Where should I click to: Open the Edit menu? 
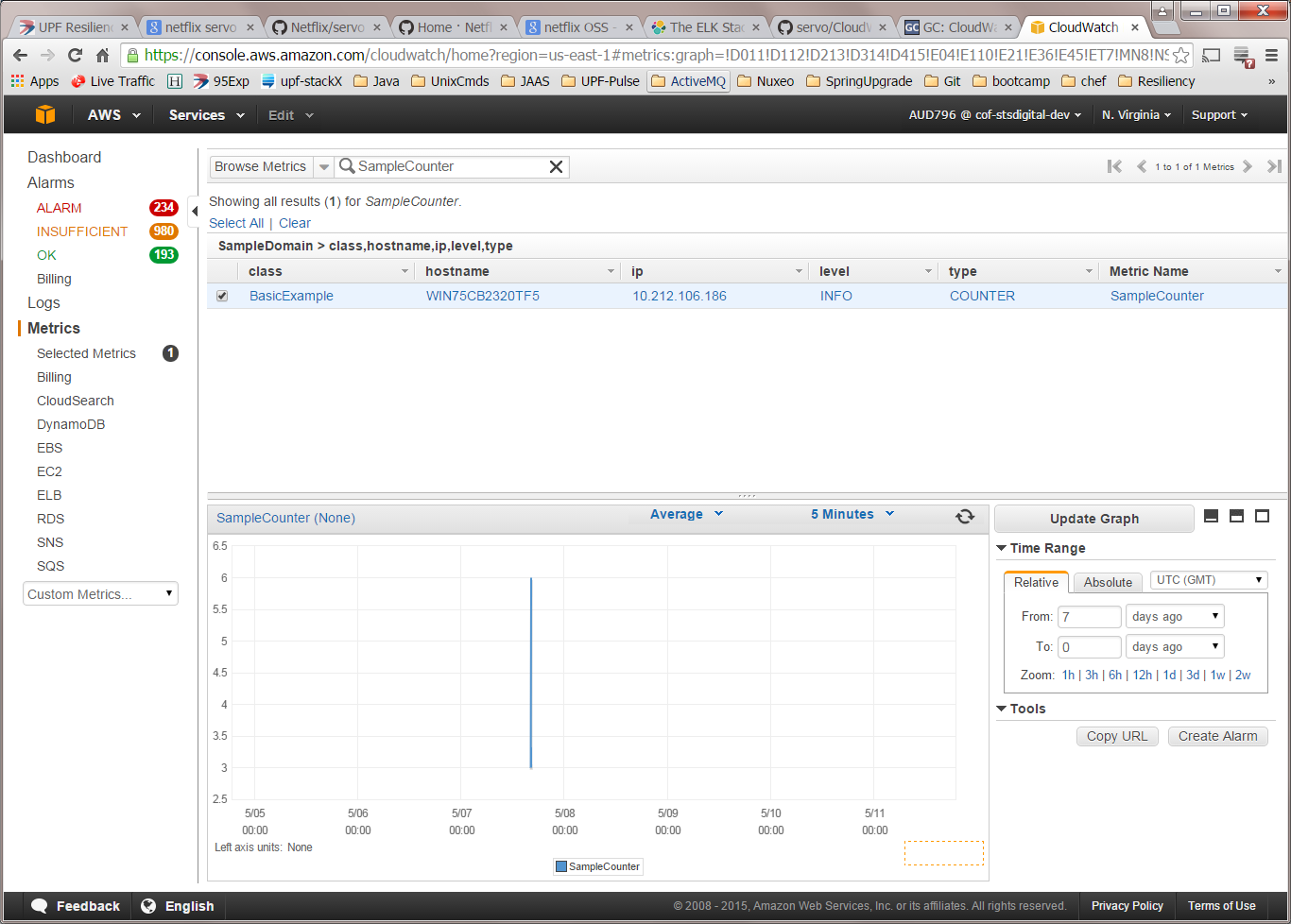(290, 115)
